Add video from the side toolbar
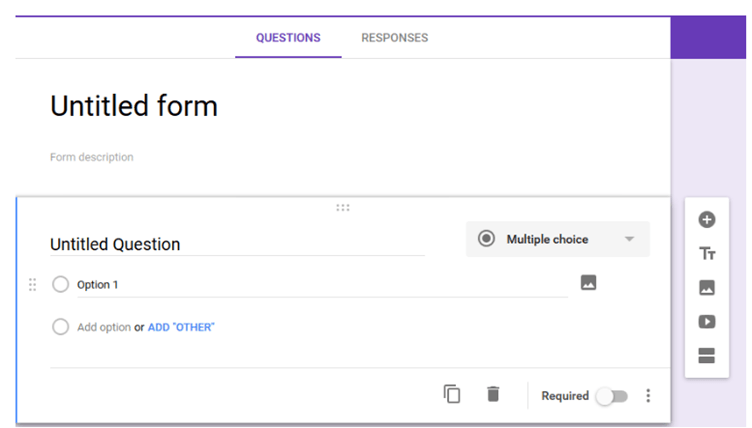Image resolution: width=752 pixels, height=428 pixels. (707, 321)
